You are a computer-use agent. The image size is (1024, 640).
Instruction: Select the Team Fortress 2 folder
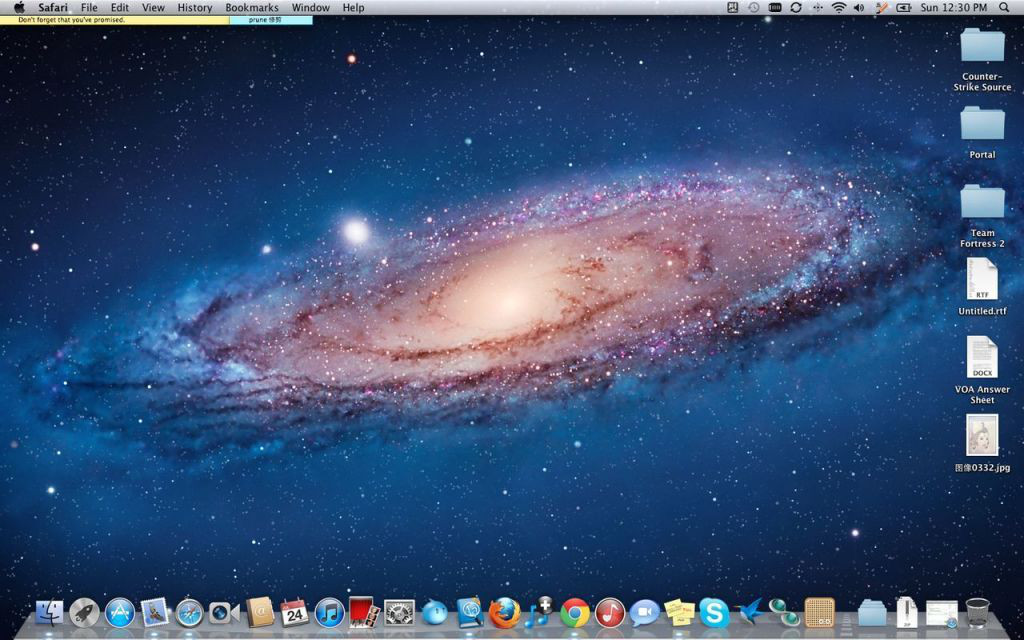pyautogui.click(x=982, y=203)
